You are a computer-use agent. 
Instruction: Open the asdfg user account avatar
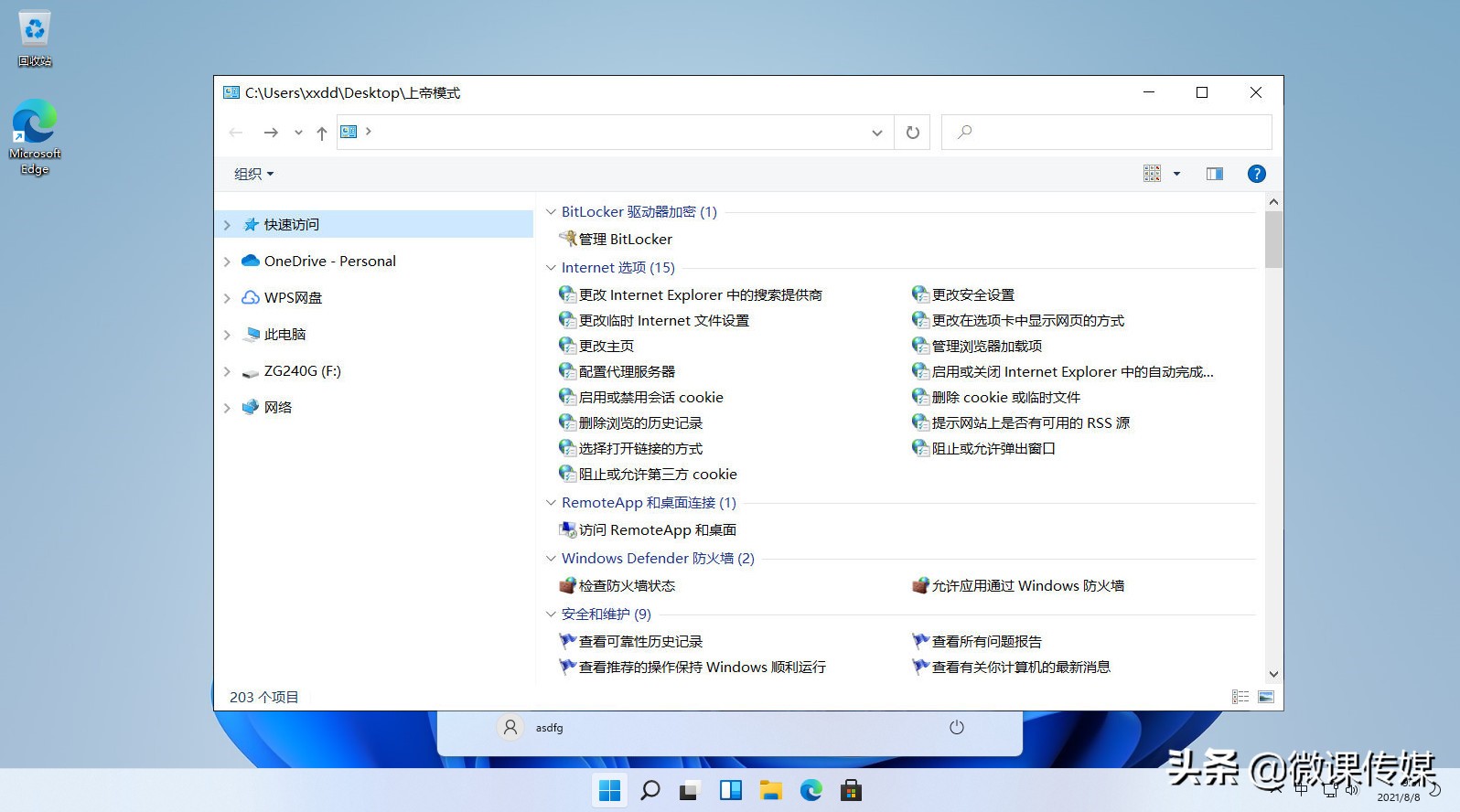click(x=510, y=728)
